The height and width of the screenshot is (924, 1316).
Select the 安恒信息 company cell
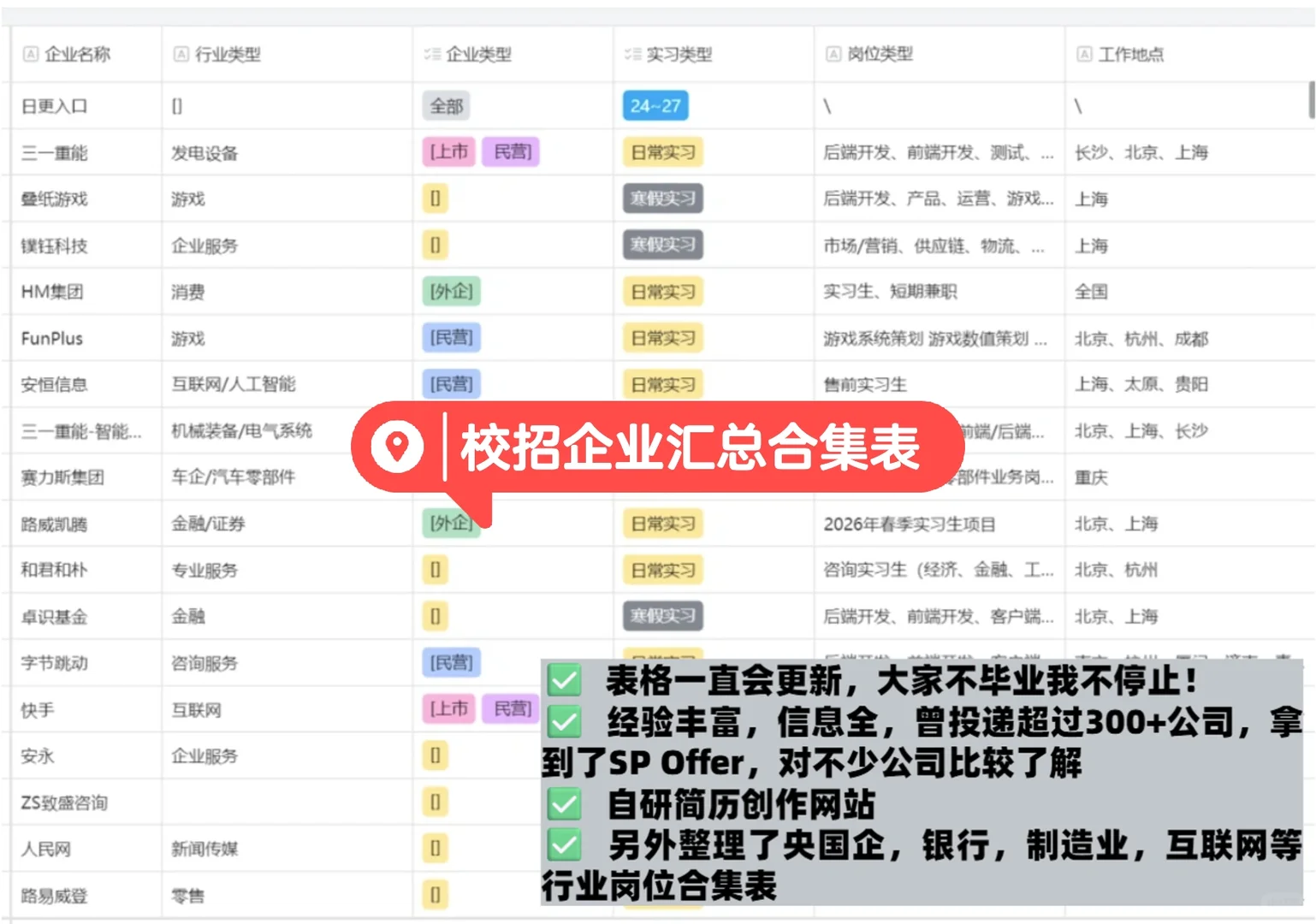click(86, 384)
